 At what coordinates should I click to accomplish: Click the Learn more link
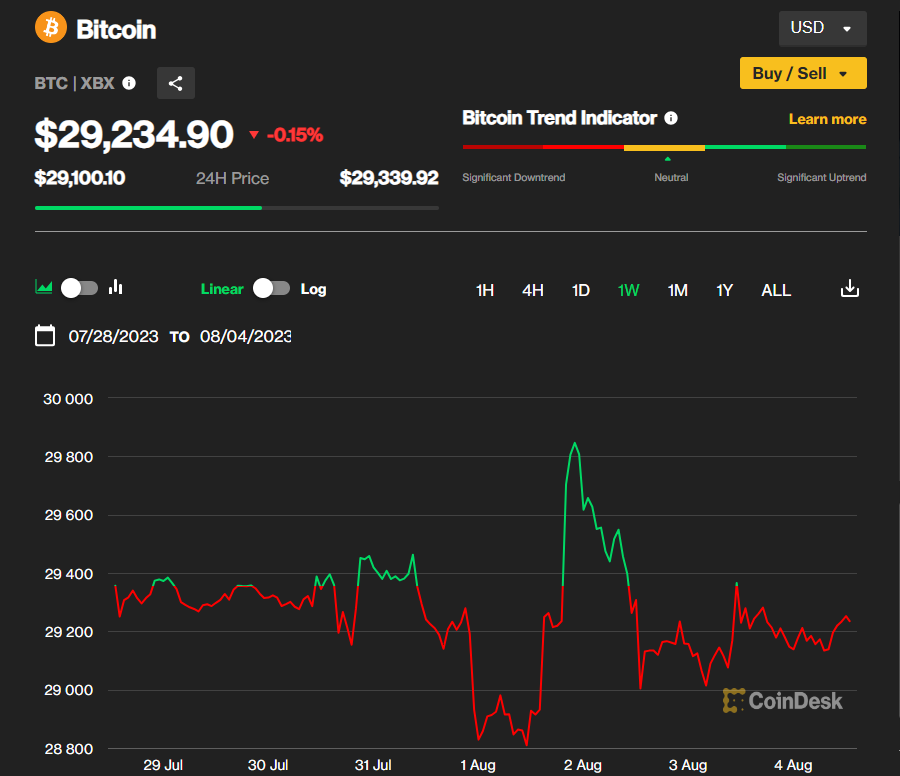pyautogui.click(x=827, y=119)
